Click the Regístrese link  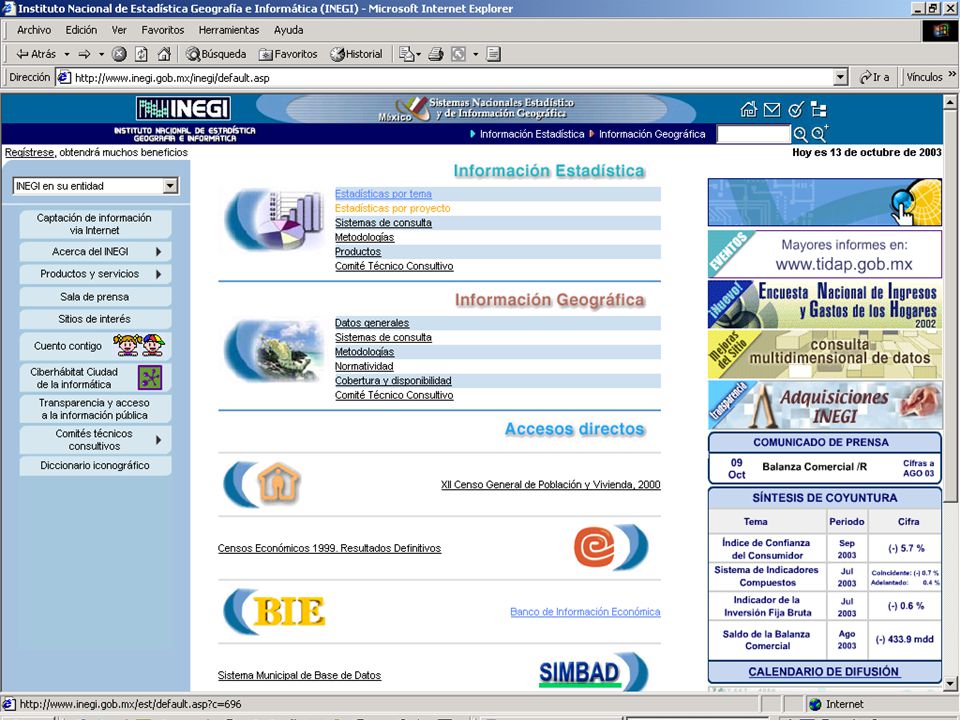coord(29,152)
